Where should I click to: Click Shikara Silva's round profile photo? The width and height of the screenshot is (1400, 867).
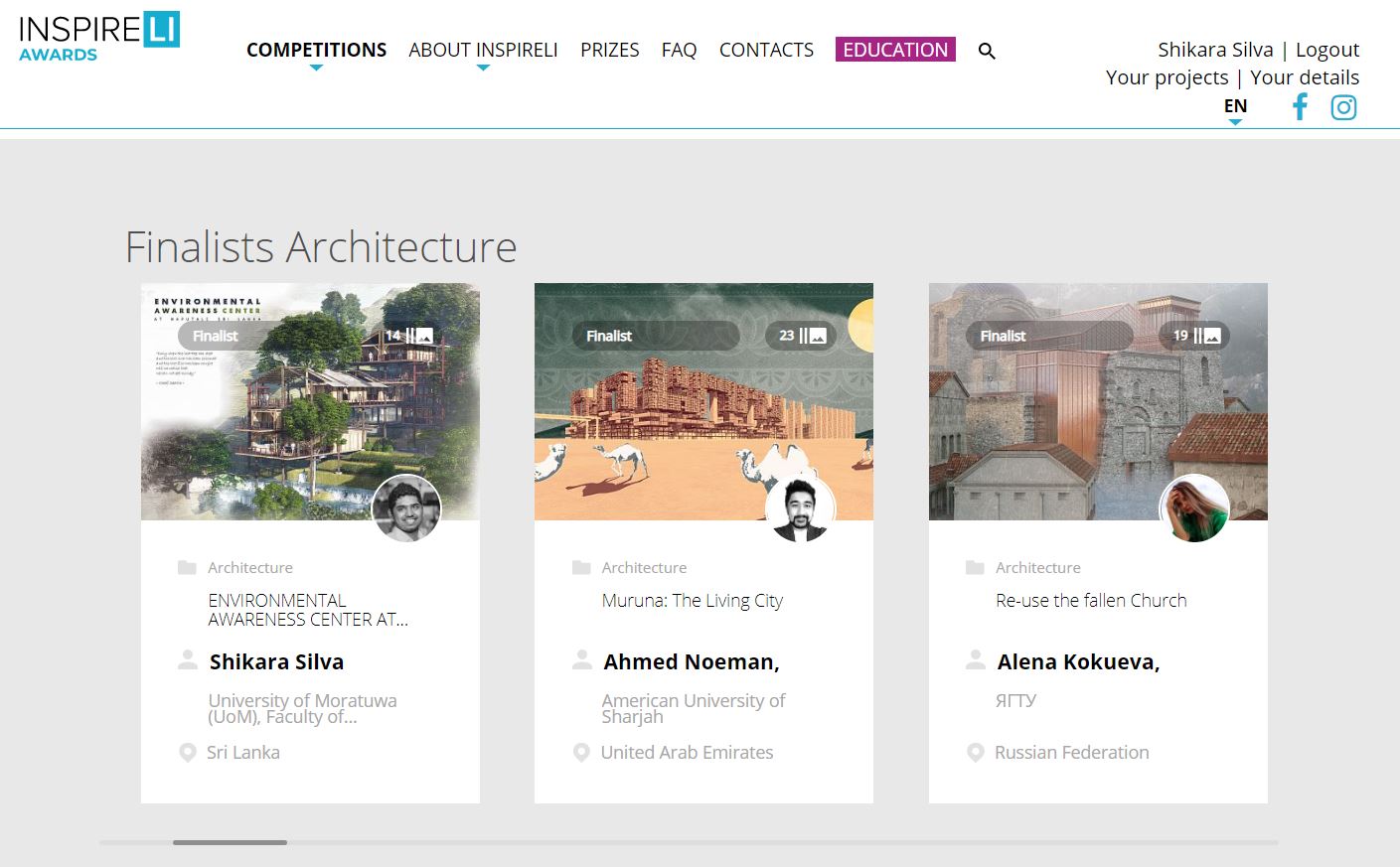coord(405,508)
